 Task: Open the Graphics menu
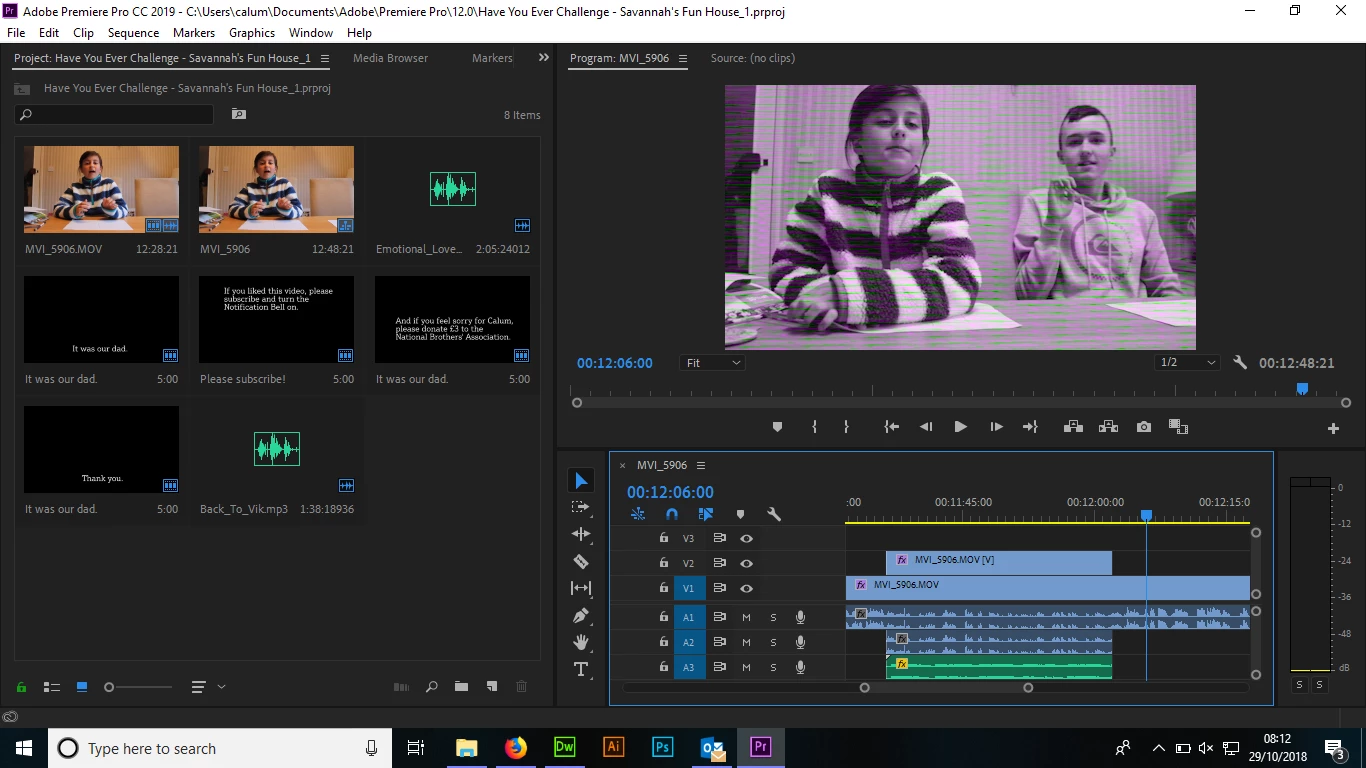(x=252, y=33)
